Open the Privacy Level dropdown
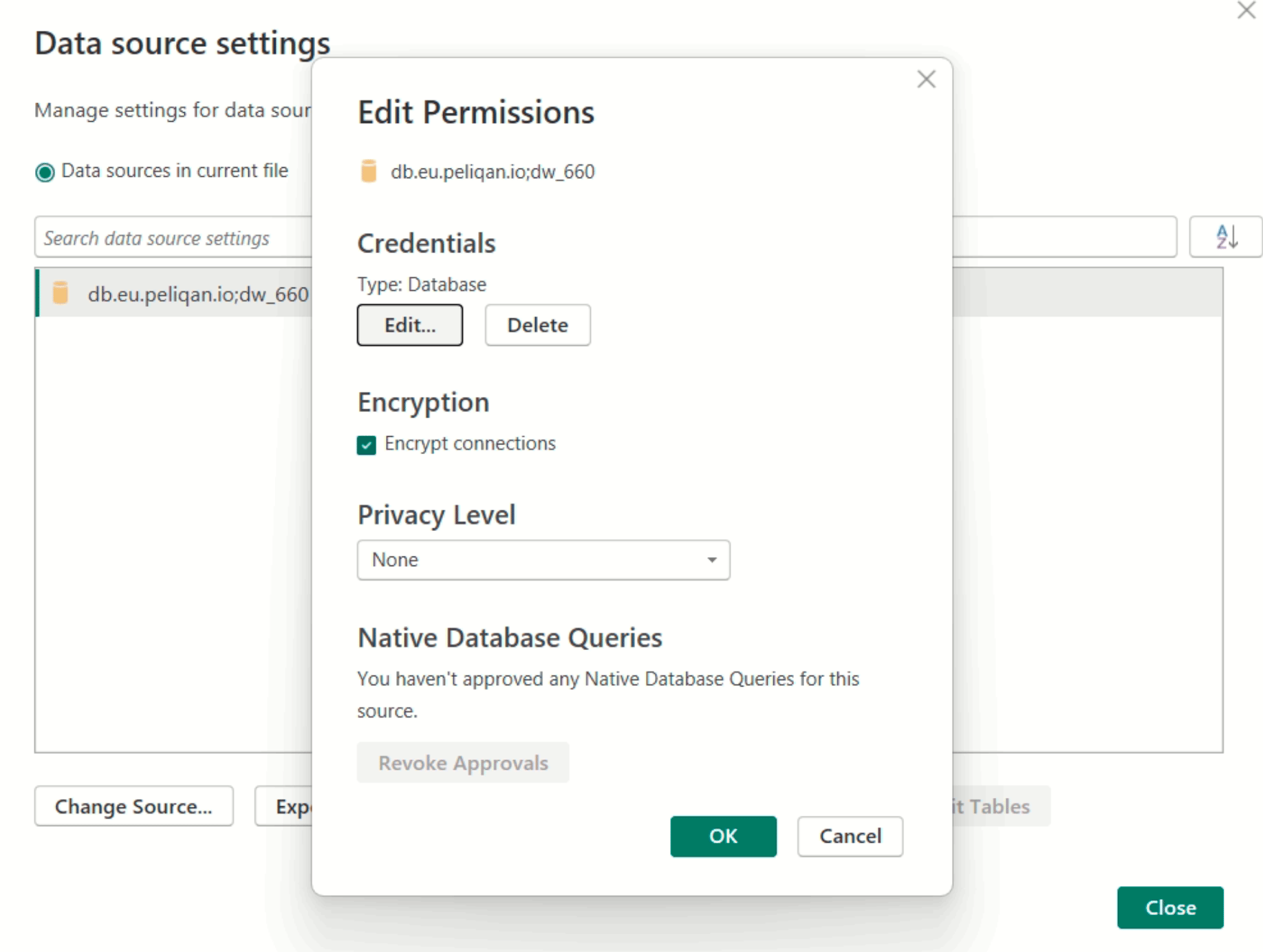Viewport: 1263px width, 952px height. [543, 560]
